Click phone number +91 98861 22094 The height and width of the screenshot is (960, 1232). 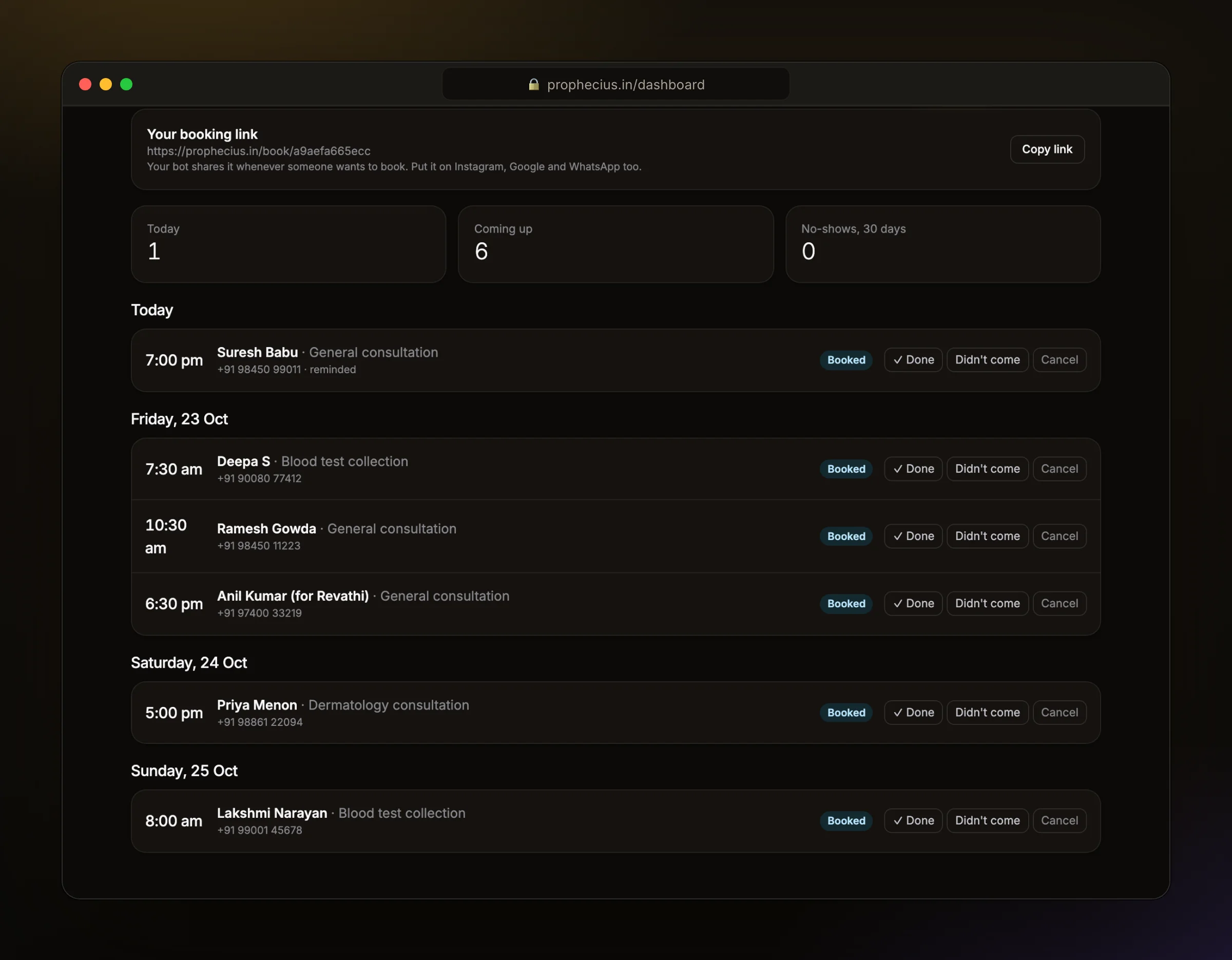pyautogui.click(x=260, y=722)
